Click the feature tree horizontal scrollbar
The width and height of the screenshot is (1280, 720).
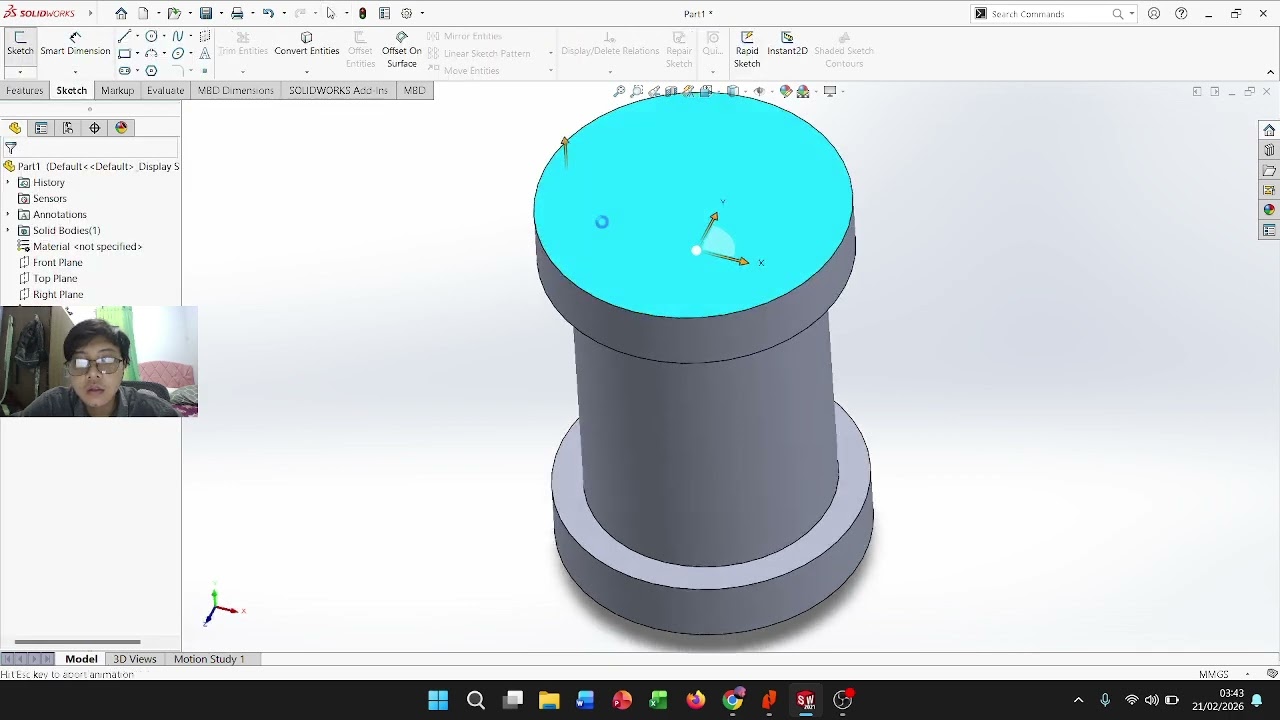(x=77, y=642)
